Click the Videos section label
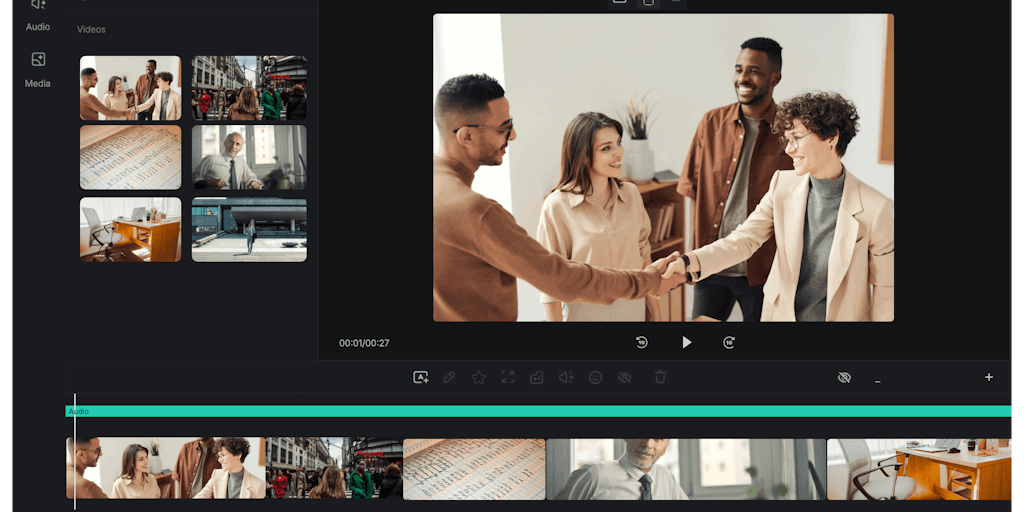Viewport: 1024px width, 512px height. (91, 29)
